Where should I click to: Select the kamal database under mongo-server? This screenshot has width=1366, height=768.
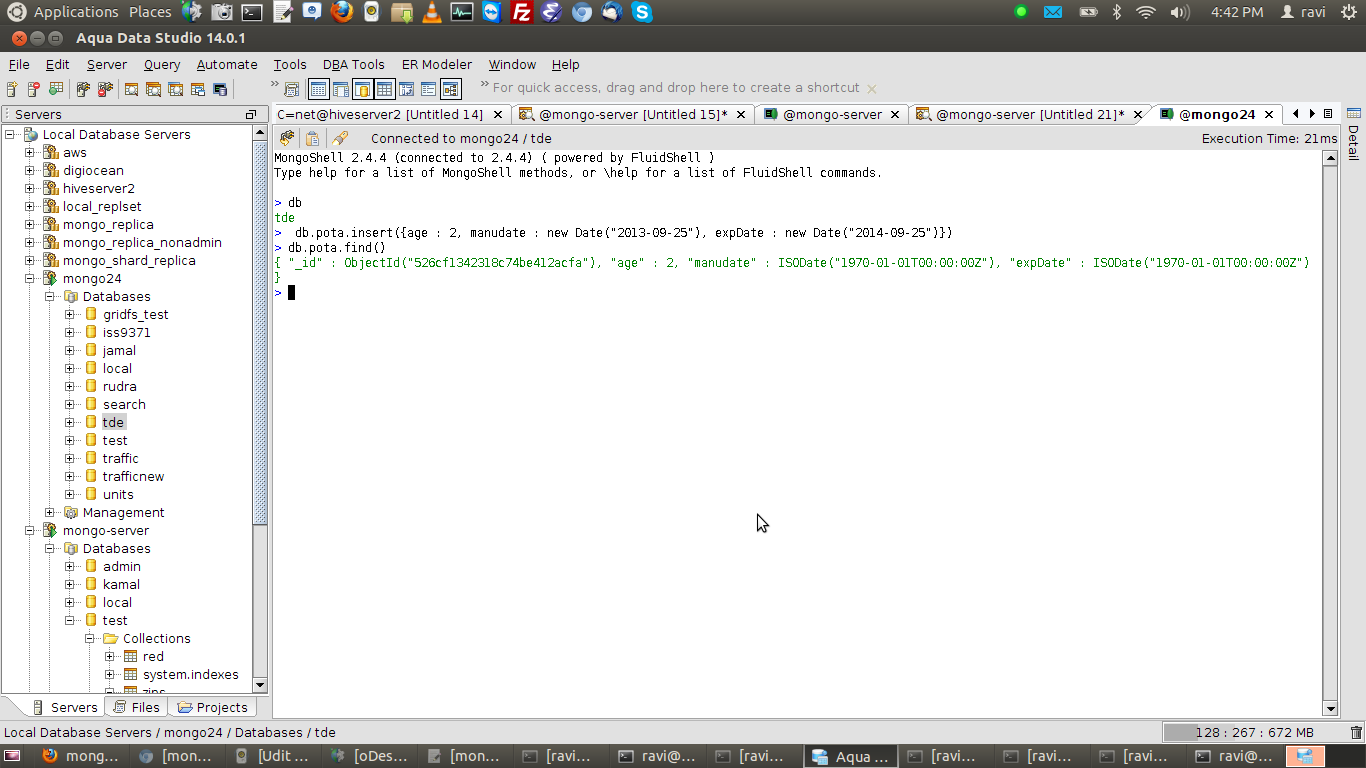[x=121, y=585]
